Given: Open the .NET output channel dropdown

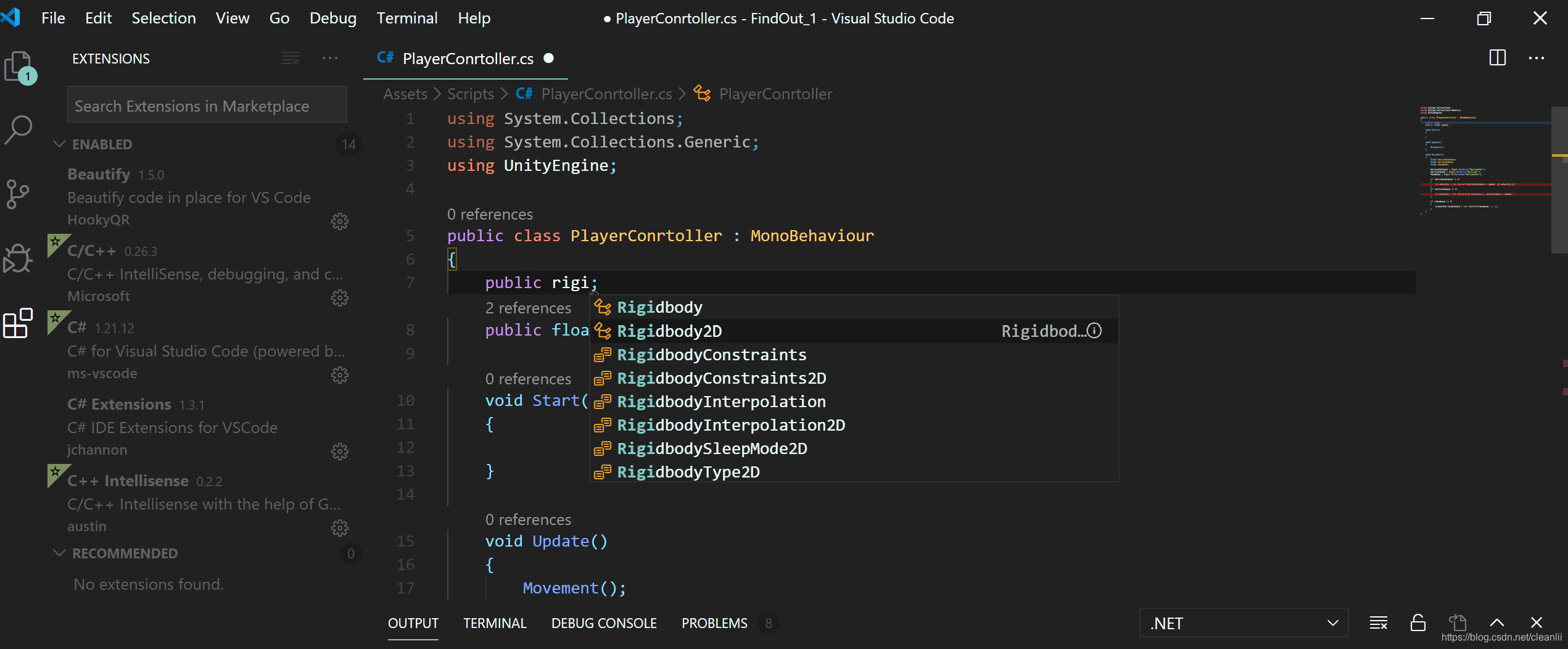Looking at the screenshot, I should 1244,623.
